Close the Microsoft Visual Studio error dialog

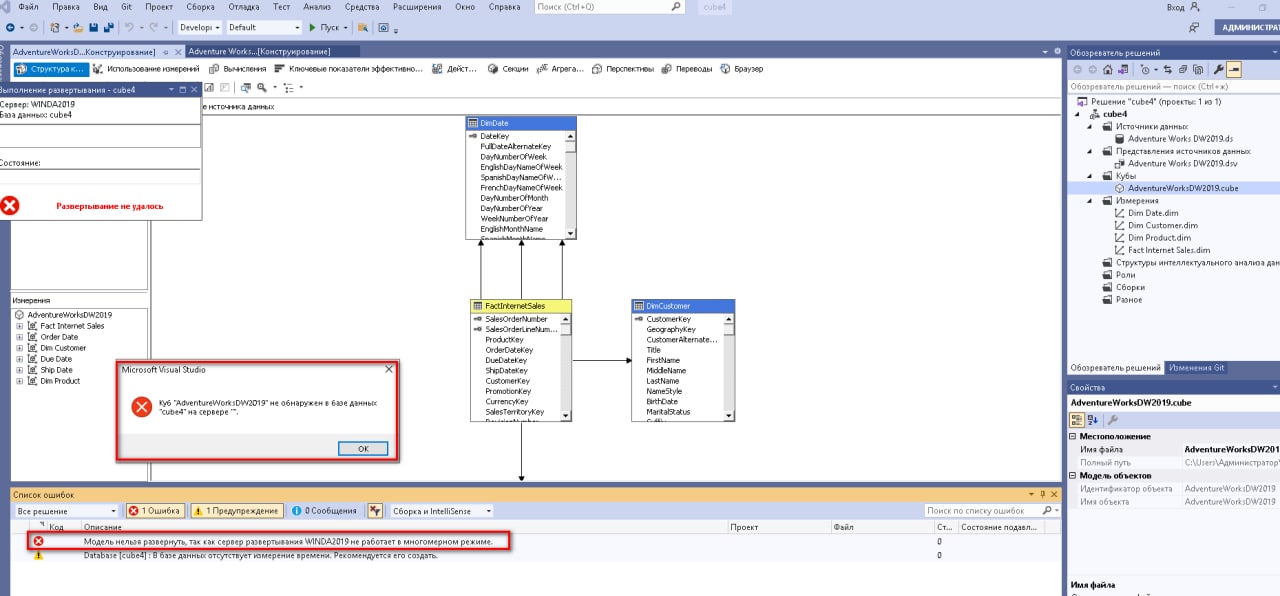(x=390, y=369)
